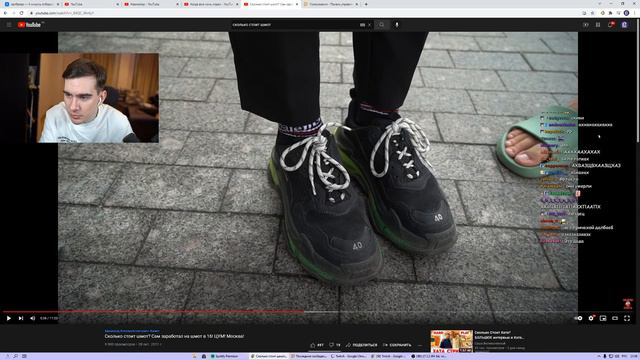Image resolution: width=640 pixels, height=360 pixels.
Task: Switch to the first browser tab
Action: coord(31,4)
